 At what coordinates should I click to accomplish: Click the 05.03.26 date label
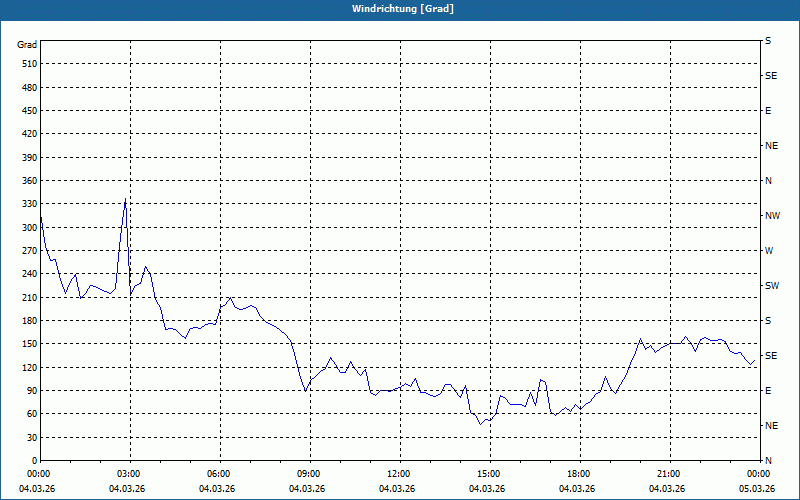(757, 489)
